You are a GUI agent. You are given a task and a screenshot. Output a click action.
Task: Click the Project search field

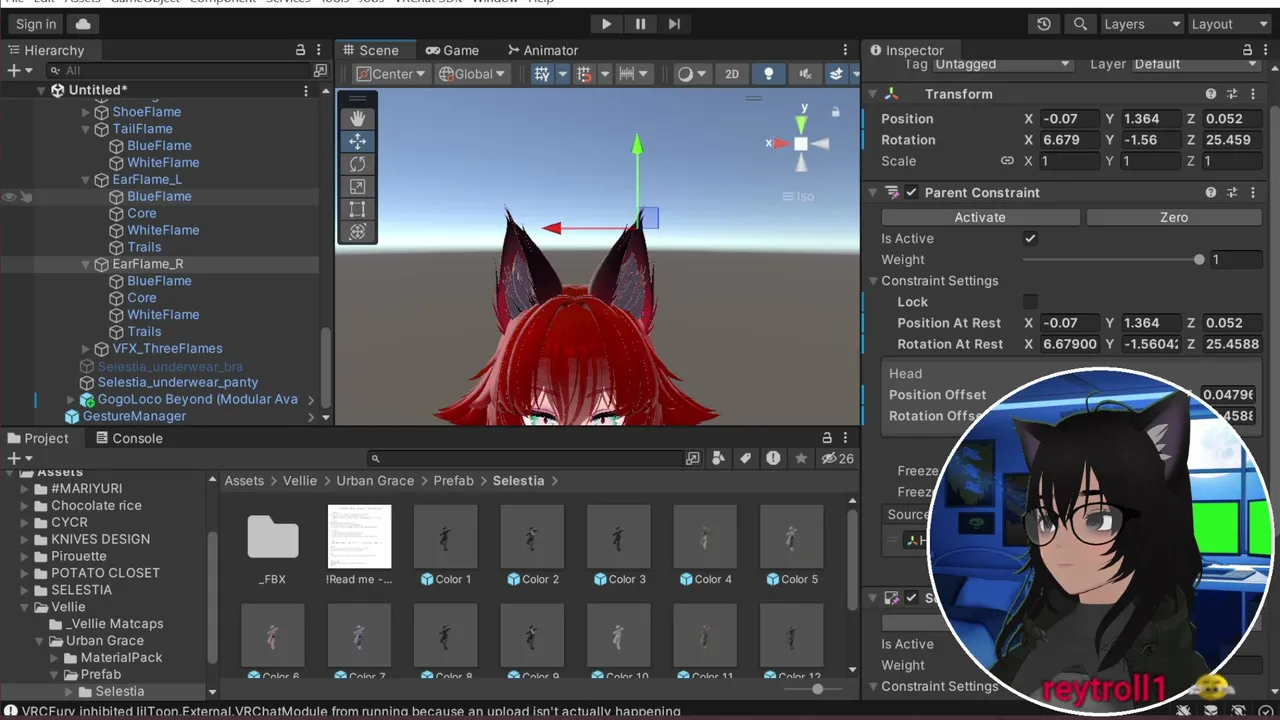526,458
